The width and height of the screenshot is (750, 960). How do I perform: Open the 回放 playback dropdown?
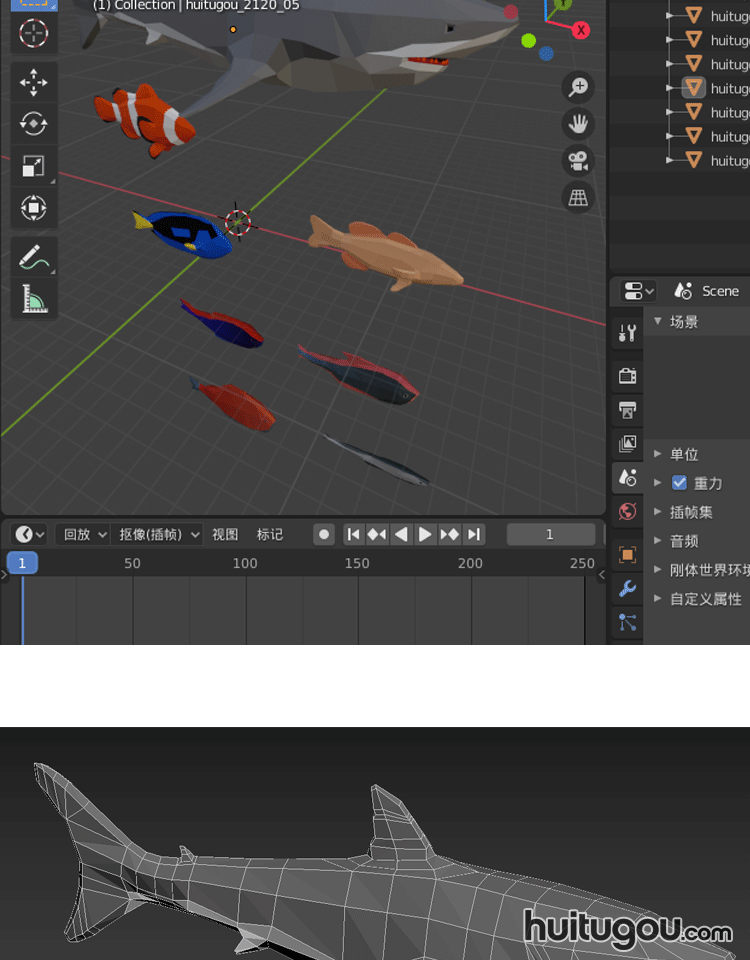click(x=83, y=535)
